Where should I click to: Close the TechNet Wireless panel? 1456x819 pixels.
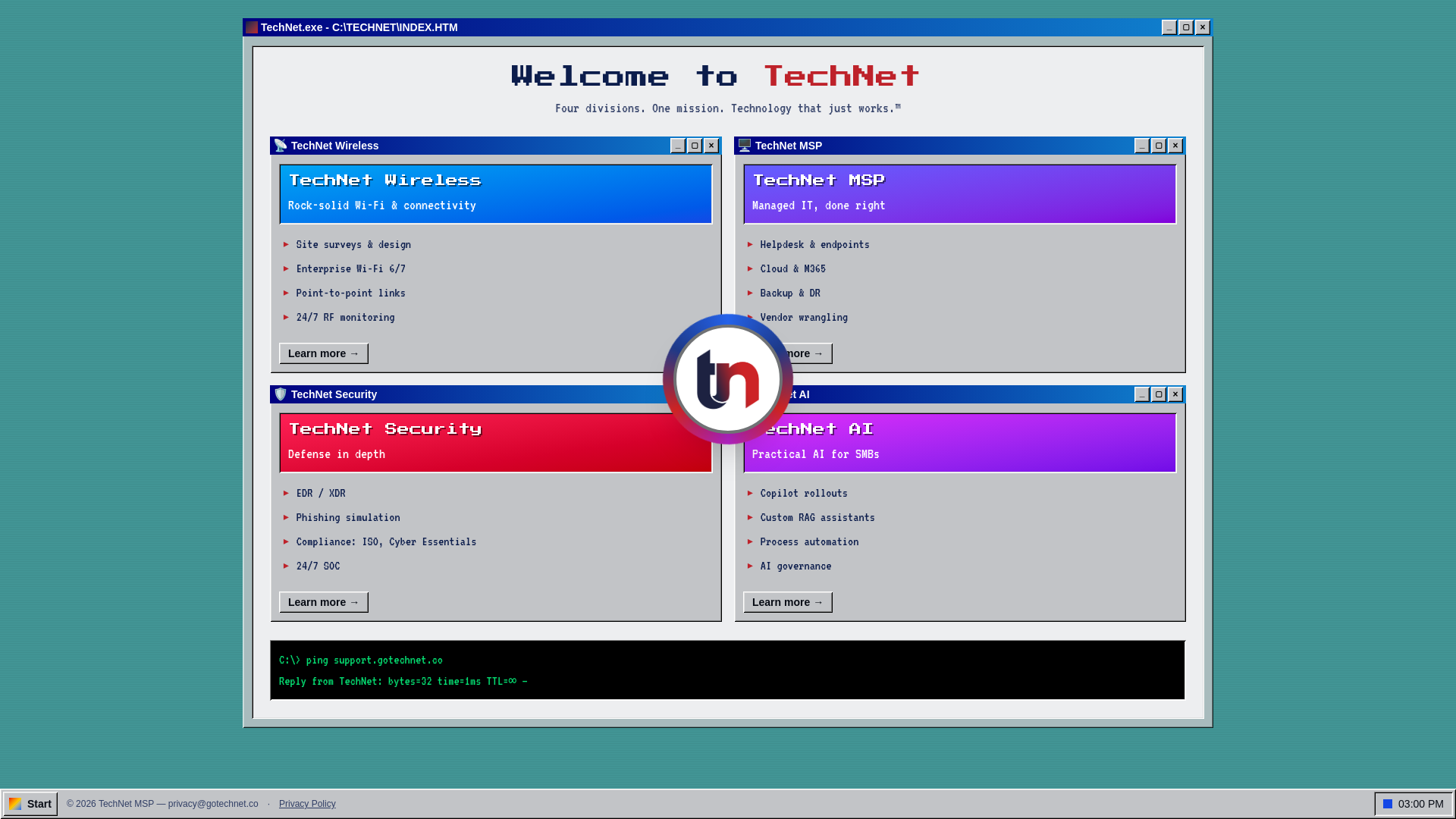coord(711,146)
